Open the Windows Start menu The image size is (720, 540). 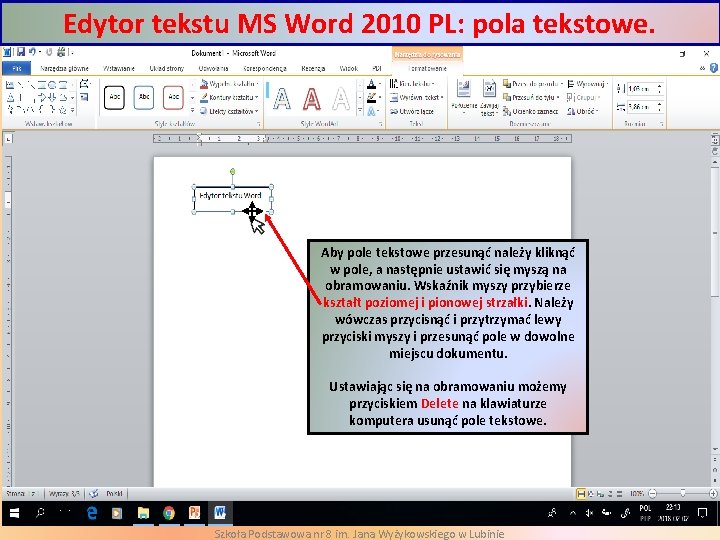tap(14, 513)
